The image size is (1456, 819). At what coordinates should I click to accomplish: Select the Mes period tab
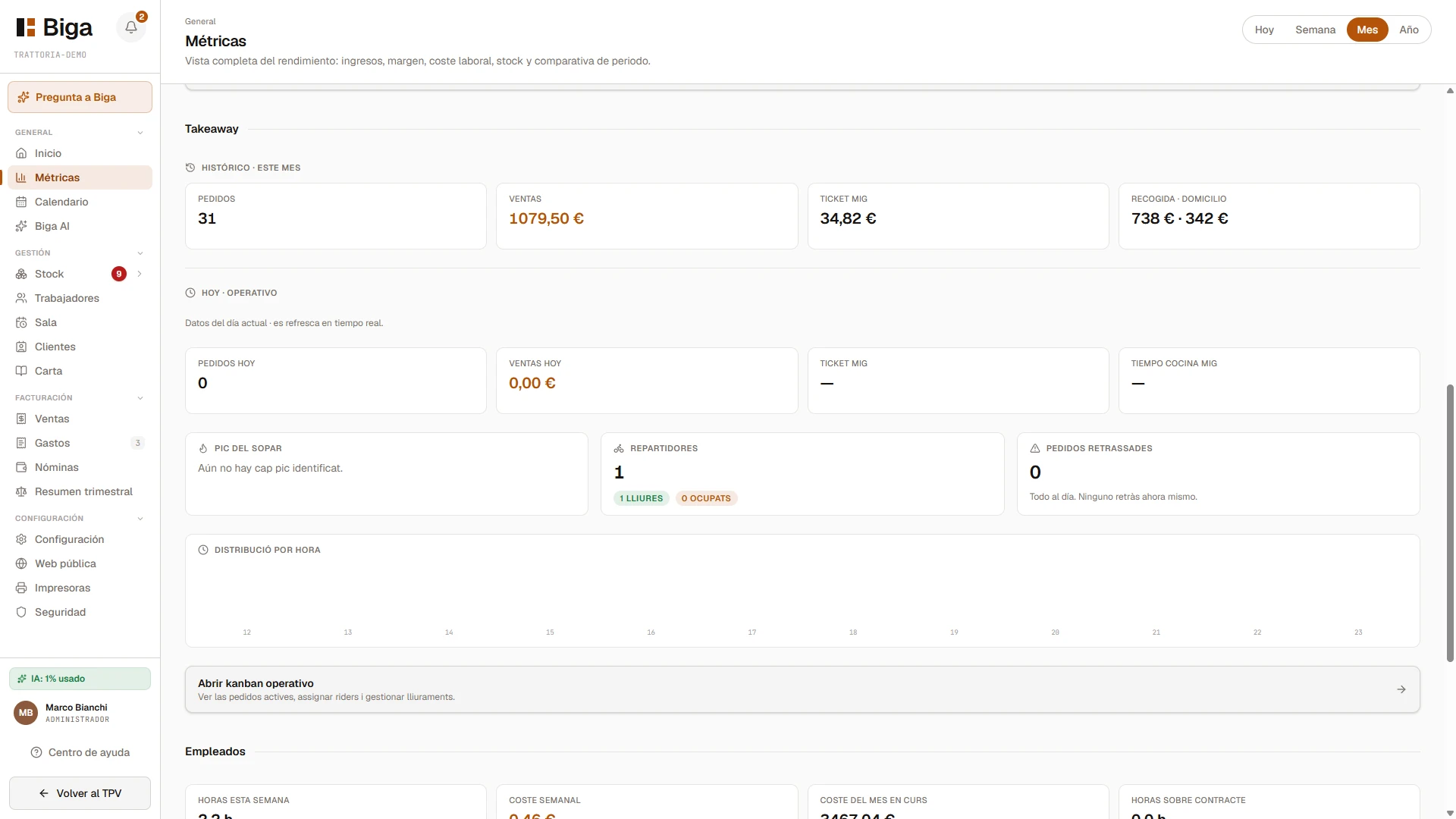1367,30
